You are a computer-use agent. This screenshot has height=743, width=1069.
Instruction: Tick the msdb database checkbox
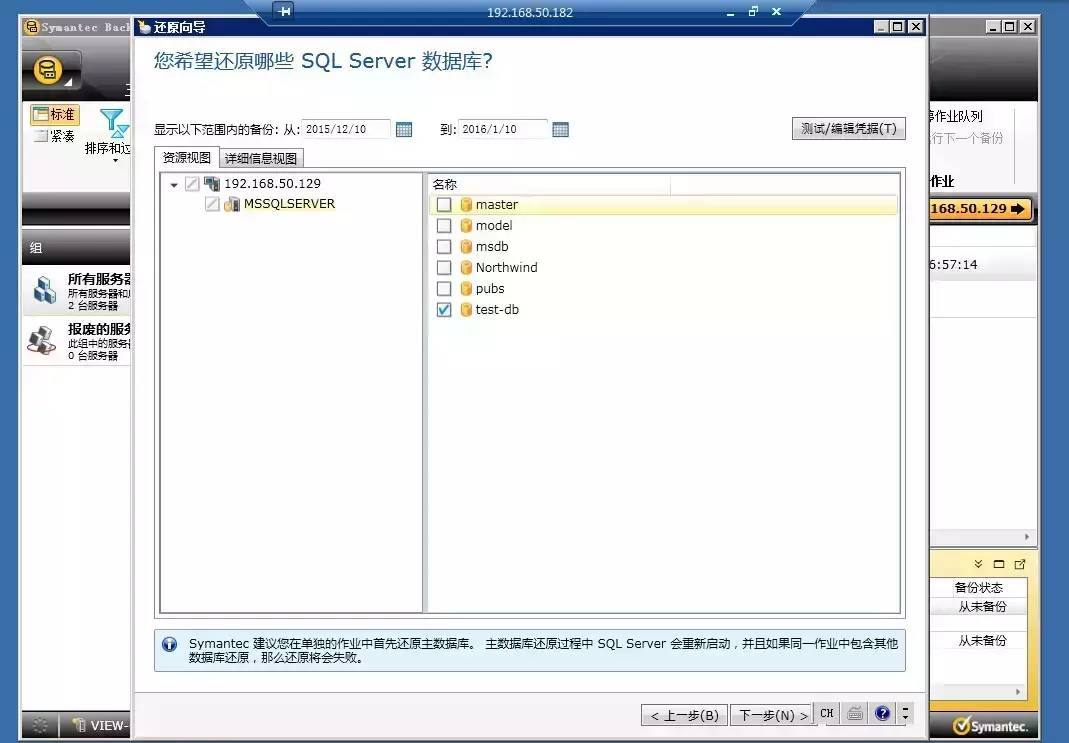[x=444, y=247]
